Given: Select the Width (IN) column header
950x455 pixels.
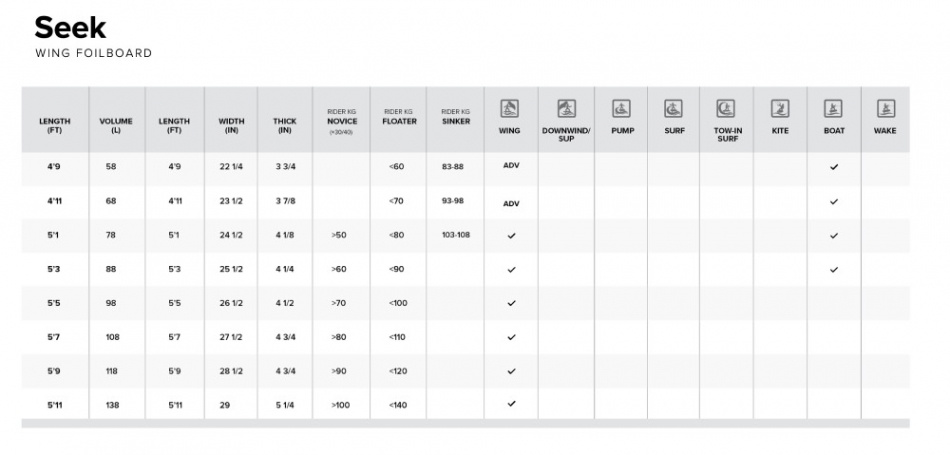Looking at the screenshot, I should 232,126.
